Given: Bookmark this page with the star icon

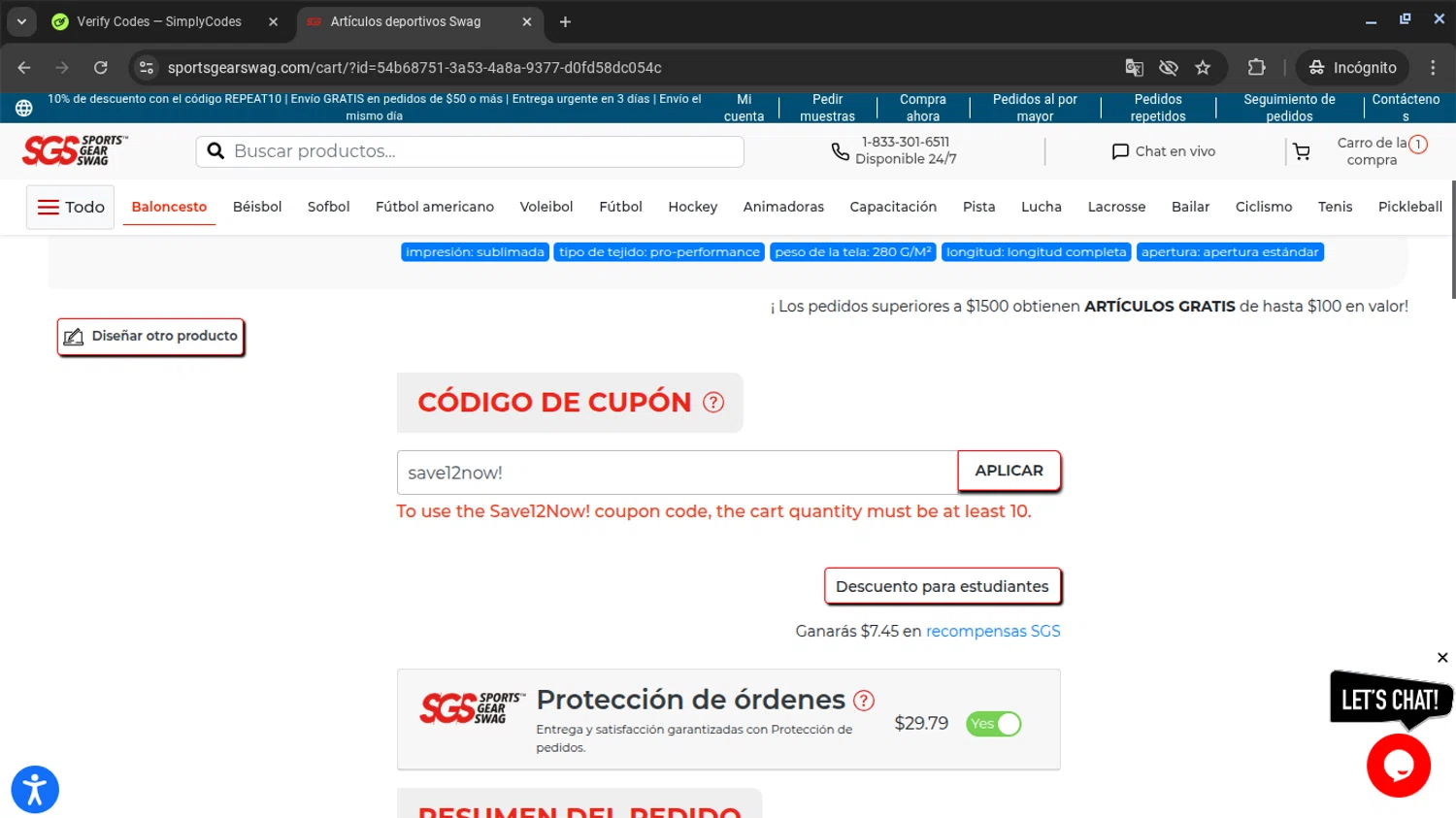Looking at the screenshot, I should pos(1204,68).
